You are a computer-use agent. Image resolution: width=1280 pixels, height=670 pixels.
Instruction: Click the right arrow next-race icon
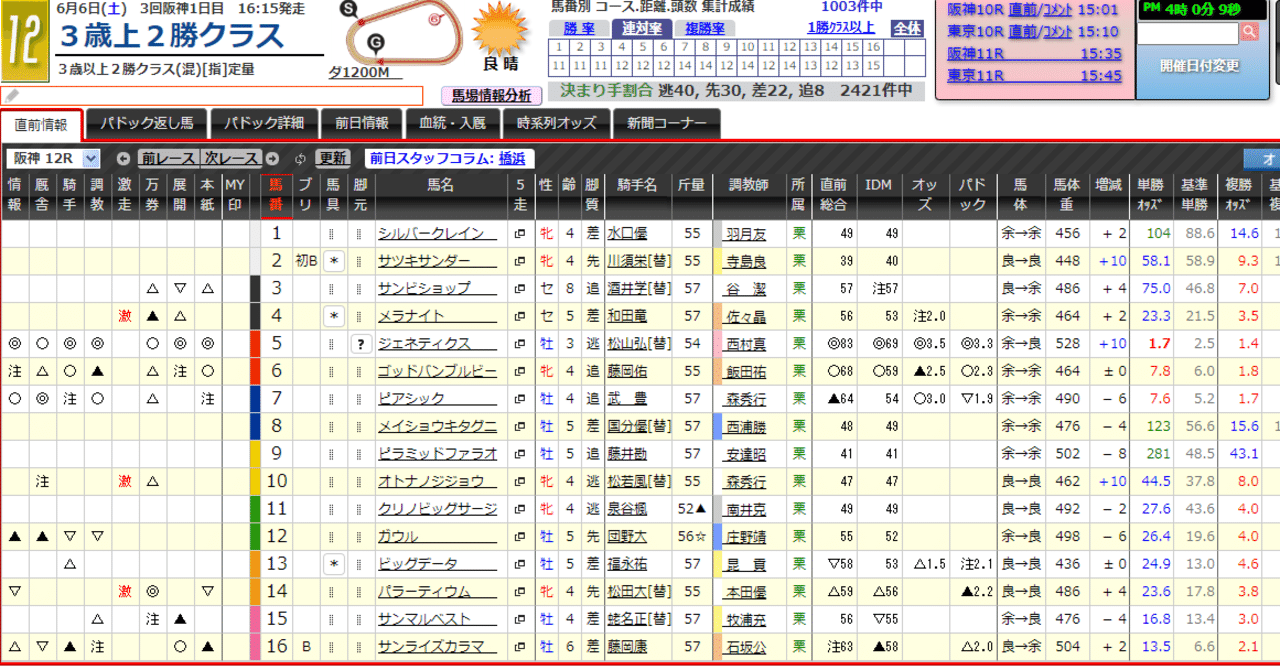[x=272, y=159]
